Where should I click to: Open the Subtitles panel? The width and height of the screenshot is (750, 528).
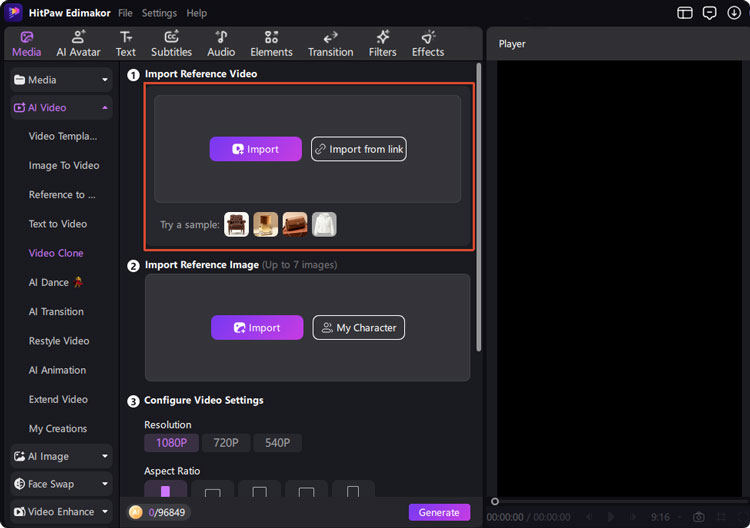171,44
